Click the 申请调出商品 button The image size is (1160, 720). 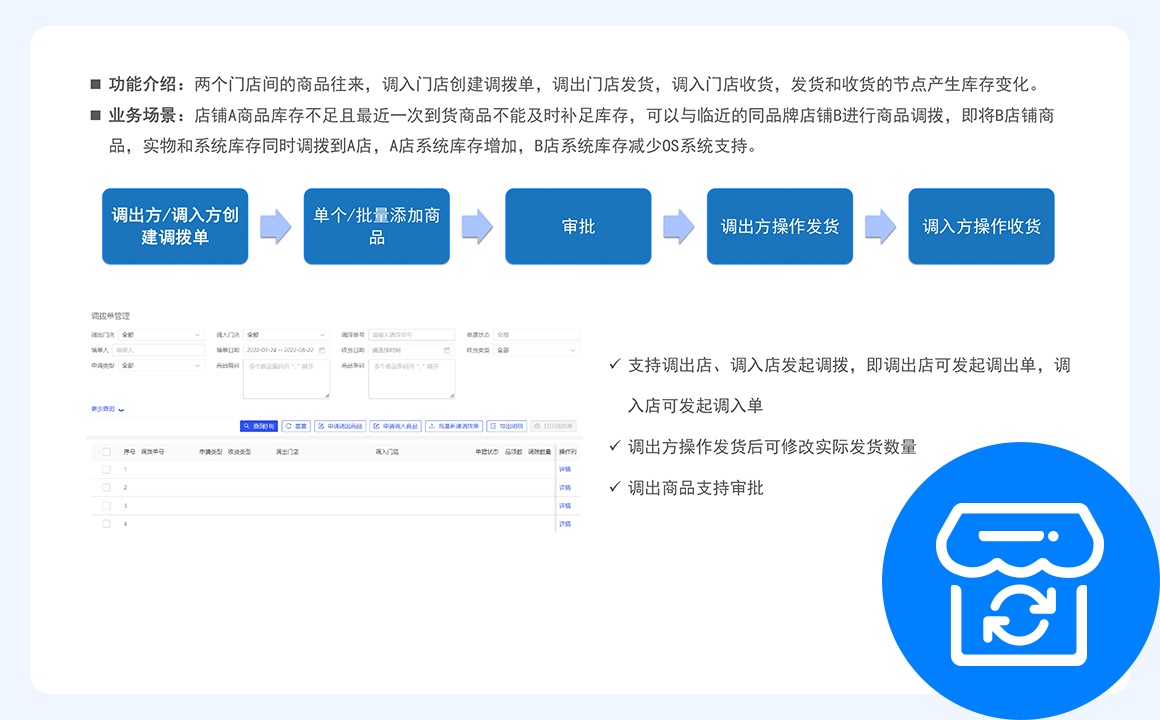click(340, 426)
